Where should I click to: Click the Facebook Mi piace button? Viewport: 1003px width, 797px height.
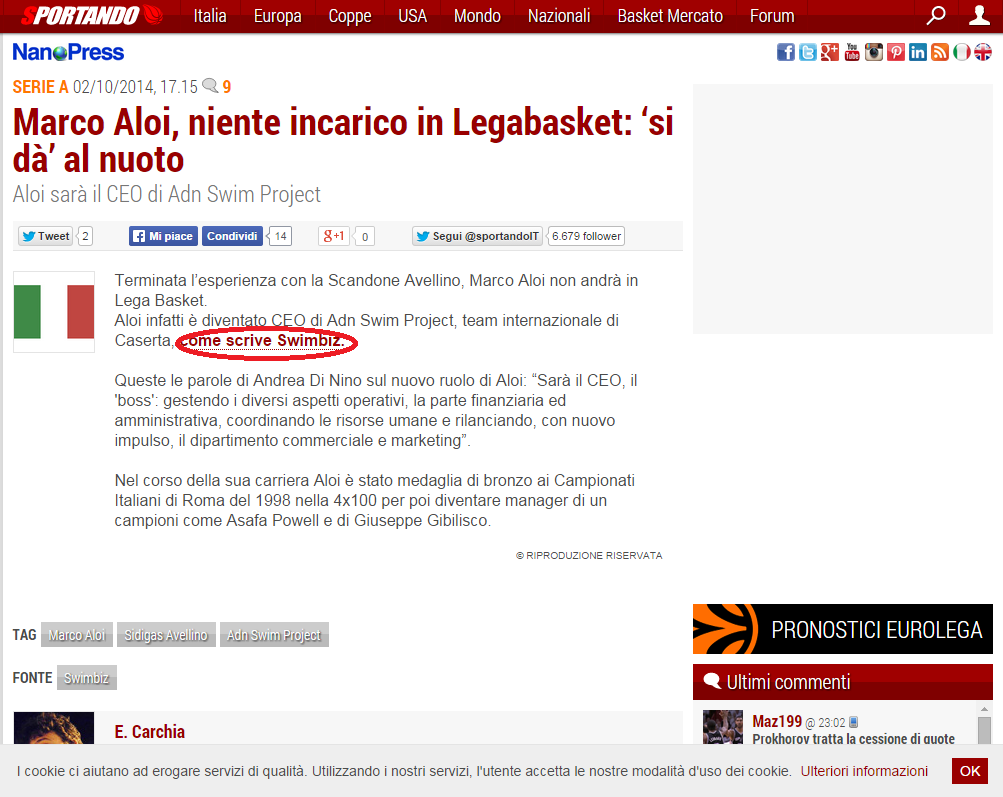(163, 236)
